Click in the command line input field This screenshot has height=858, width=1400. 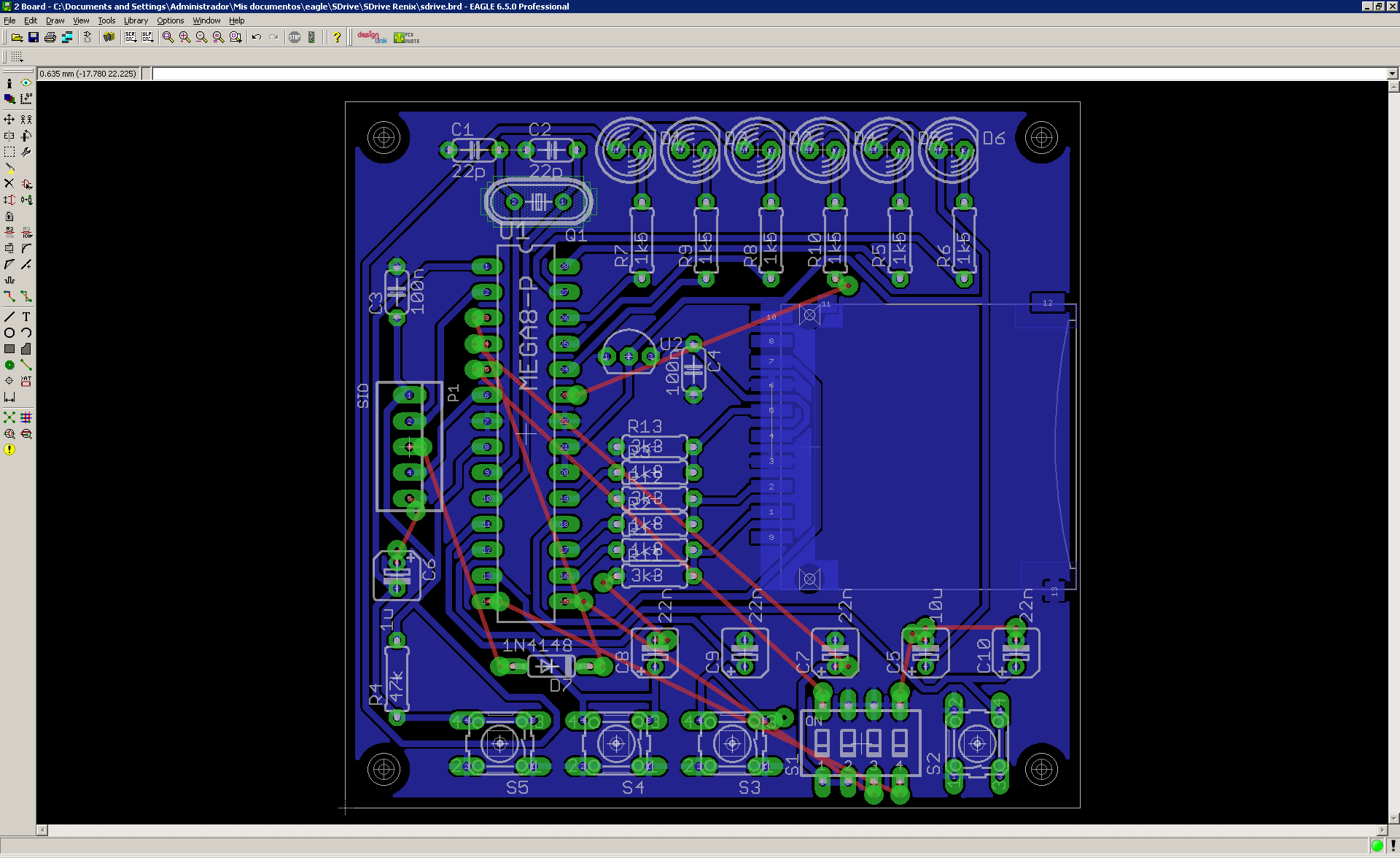click(x=769, y=74)
